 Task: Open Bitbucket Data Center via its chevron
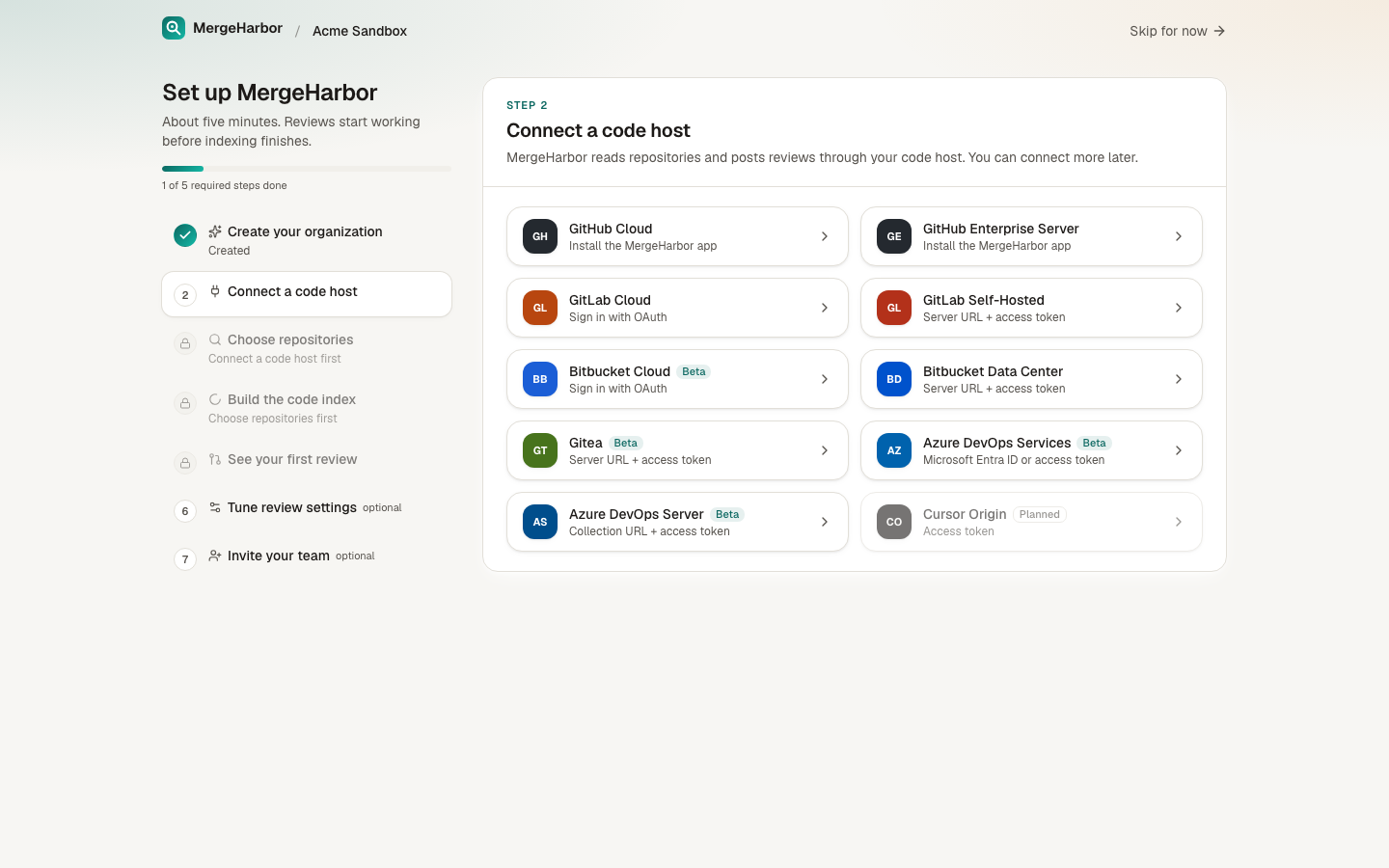(x=1179, y=379)
